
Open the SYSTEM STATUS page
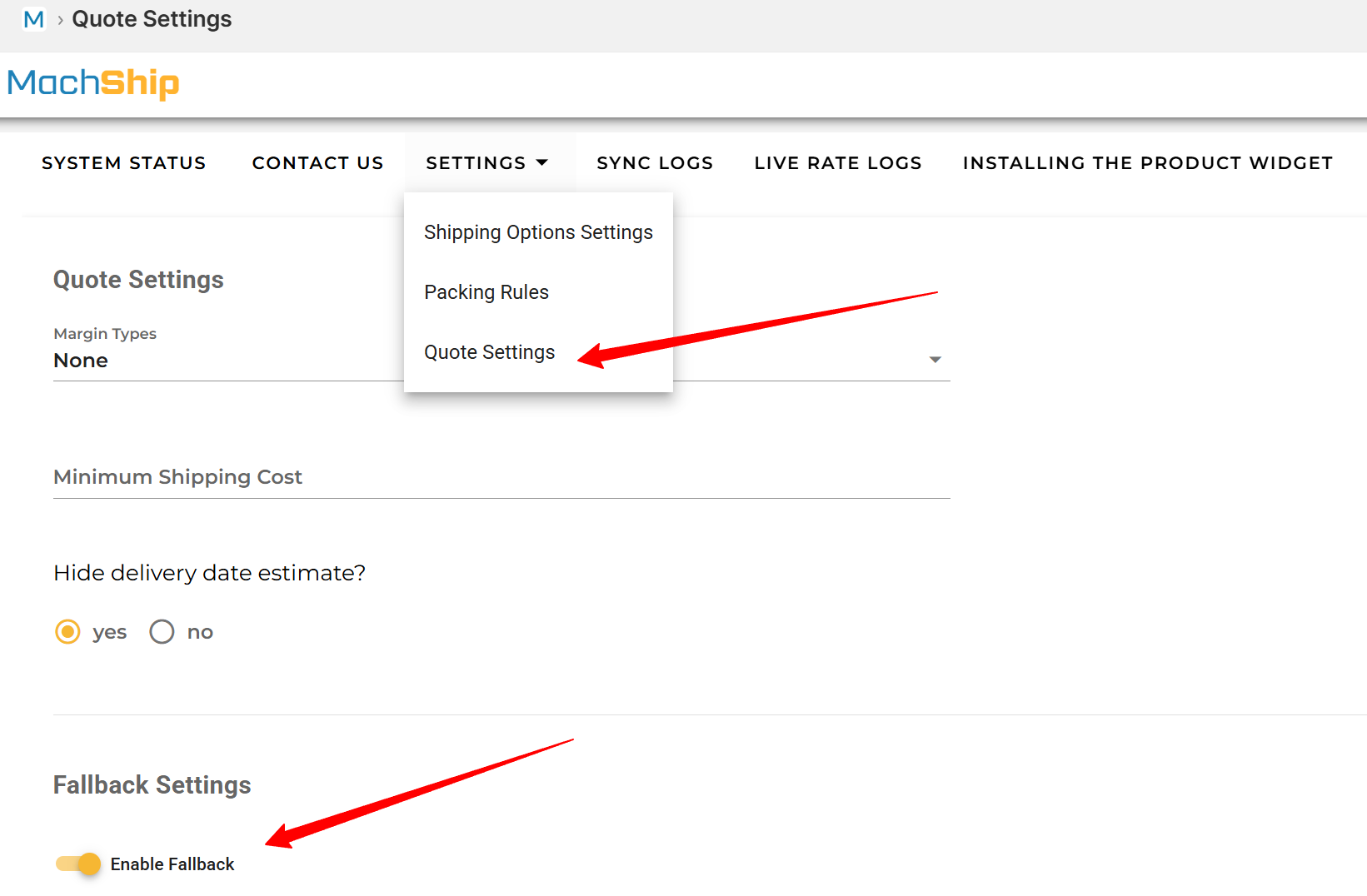pyautogui.click(x=124, y=162)
